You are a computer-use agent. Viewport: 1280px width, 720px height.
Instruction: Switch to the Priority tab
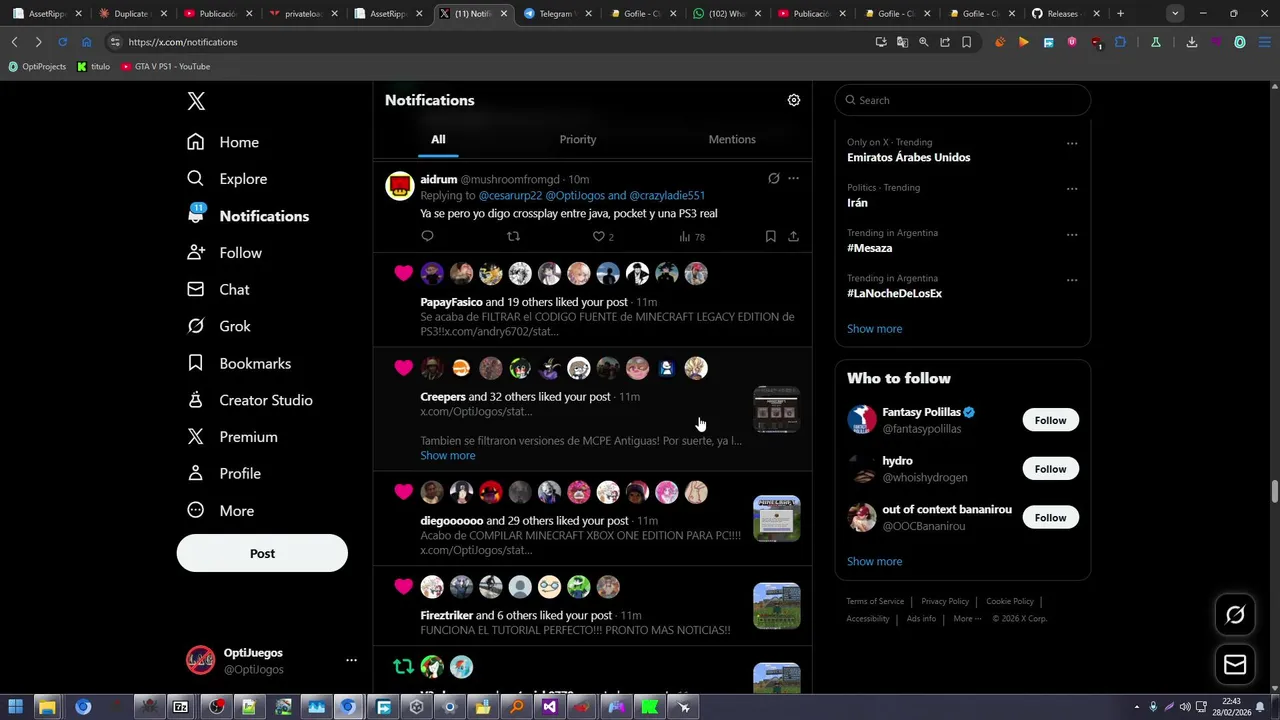[578, 139]
